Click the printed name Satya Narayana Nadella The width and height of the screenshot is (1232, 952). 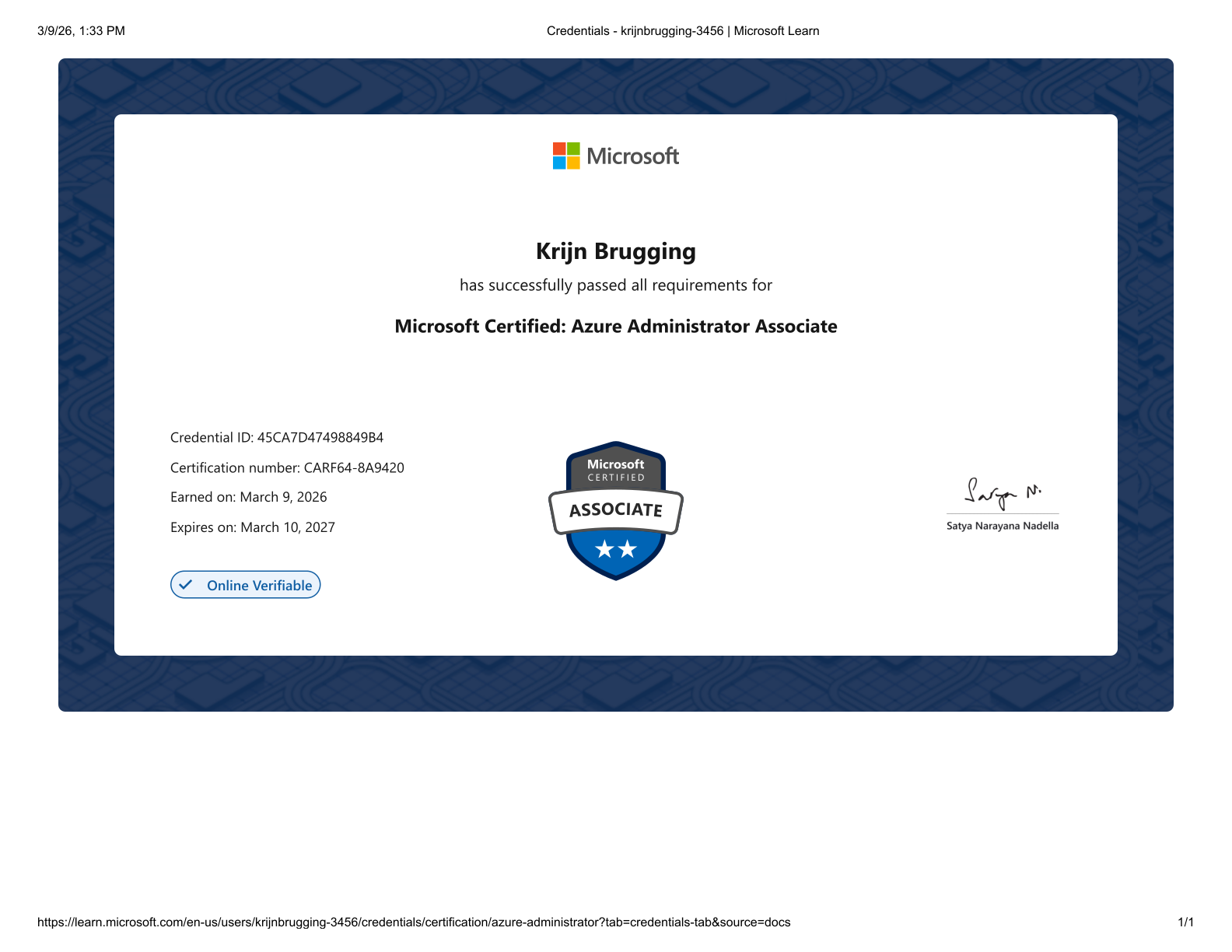(1003, 526)
